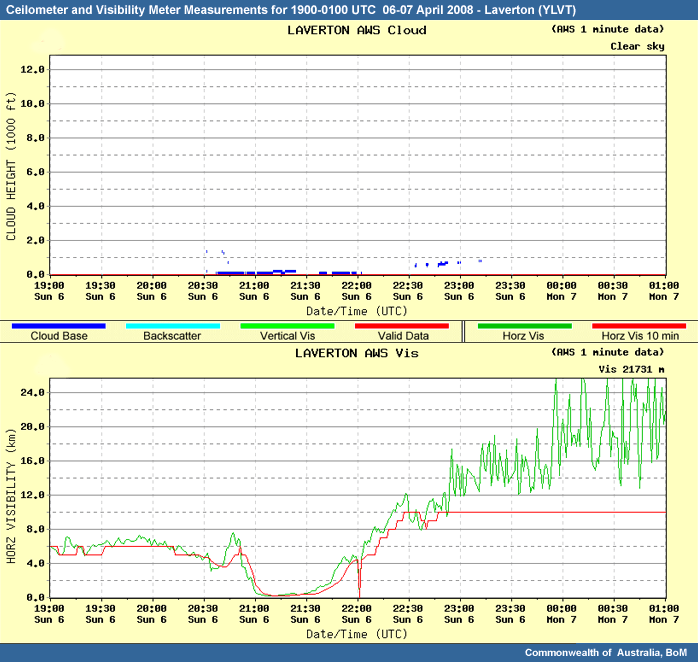698x662 pixels.
Task: Click the 12.0 tick on cloud height axis
Action: click(32, 70)
